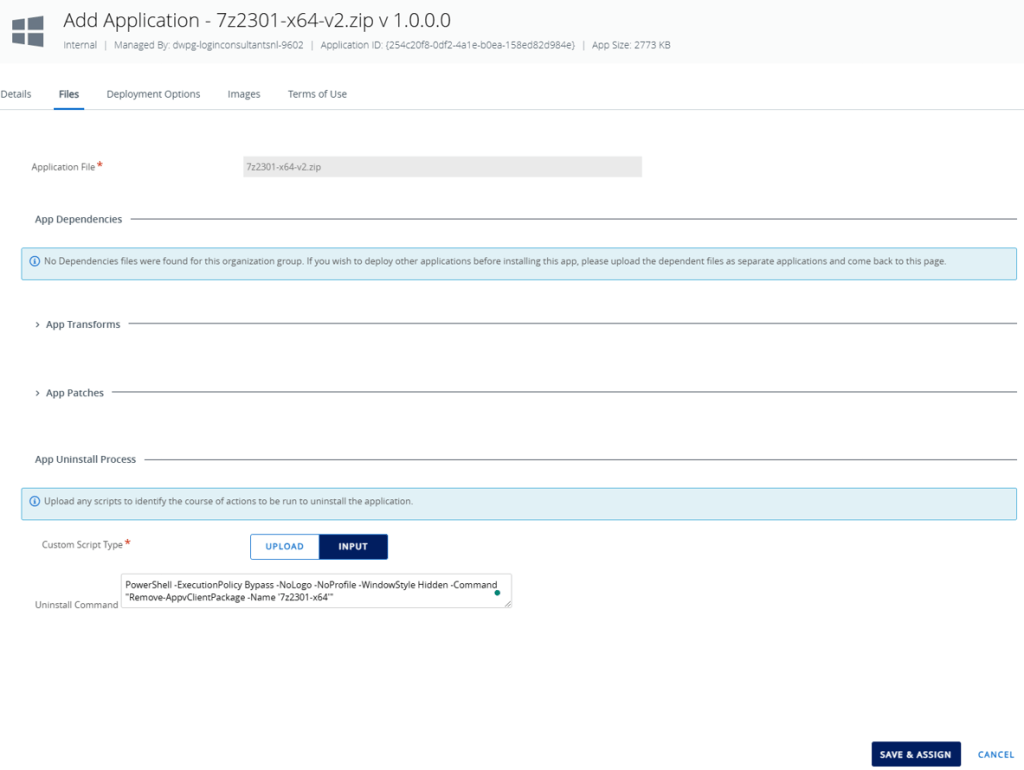
Task: Click the Windows platform logo icon
Action: (x=28, y=30)
